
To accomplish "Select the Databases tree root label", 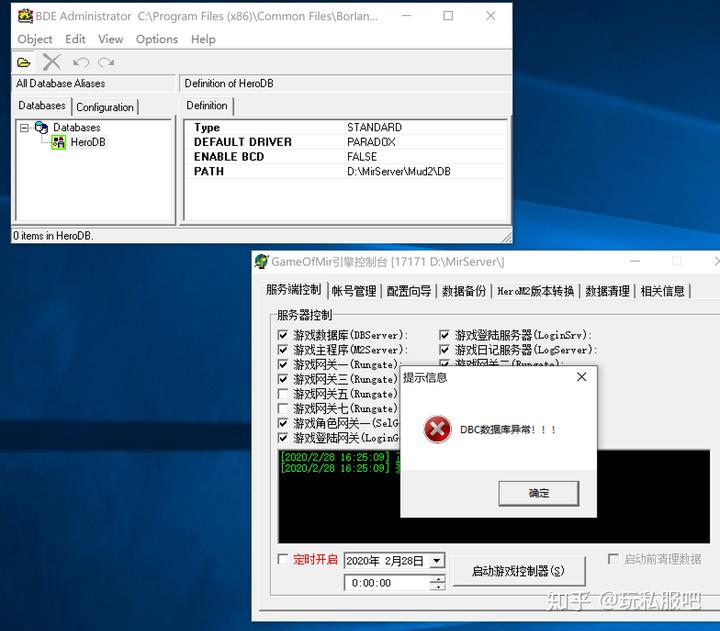I will 77,127.
